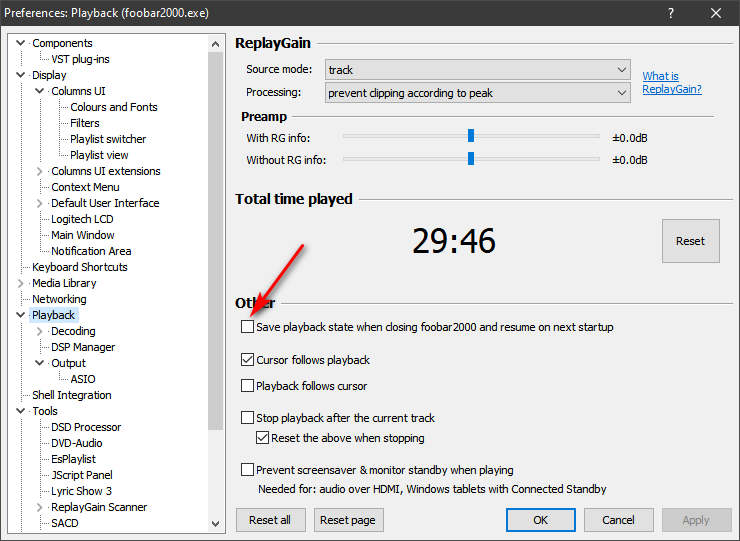This screenshot has width=740, height=541.
Task: Open Notification Area page
Action: [91, 251]
